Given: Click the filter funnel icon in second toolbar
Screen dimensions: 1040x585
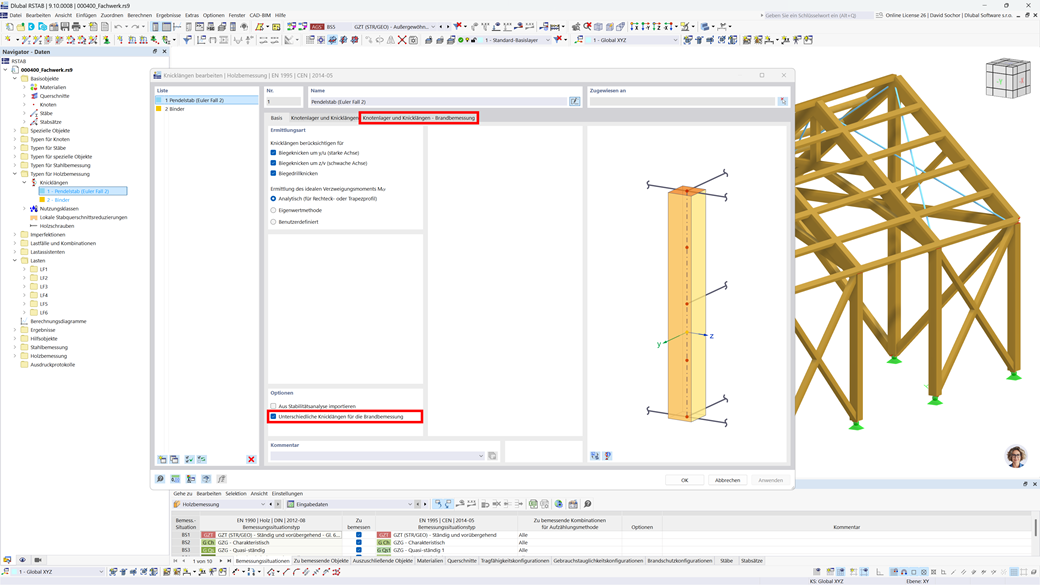Looking at the screenshot, I should pyautogui.click(x=188, y=40).
